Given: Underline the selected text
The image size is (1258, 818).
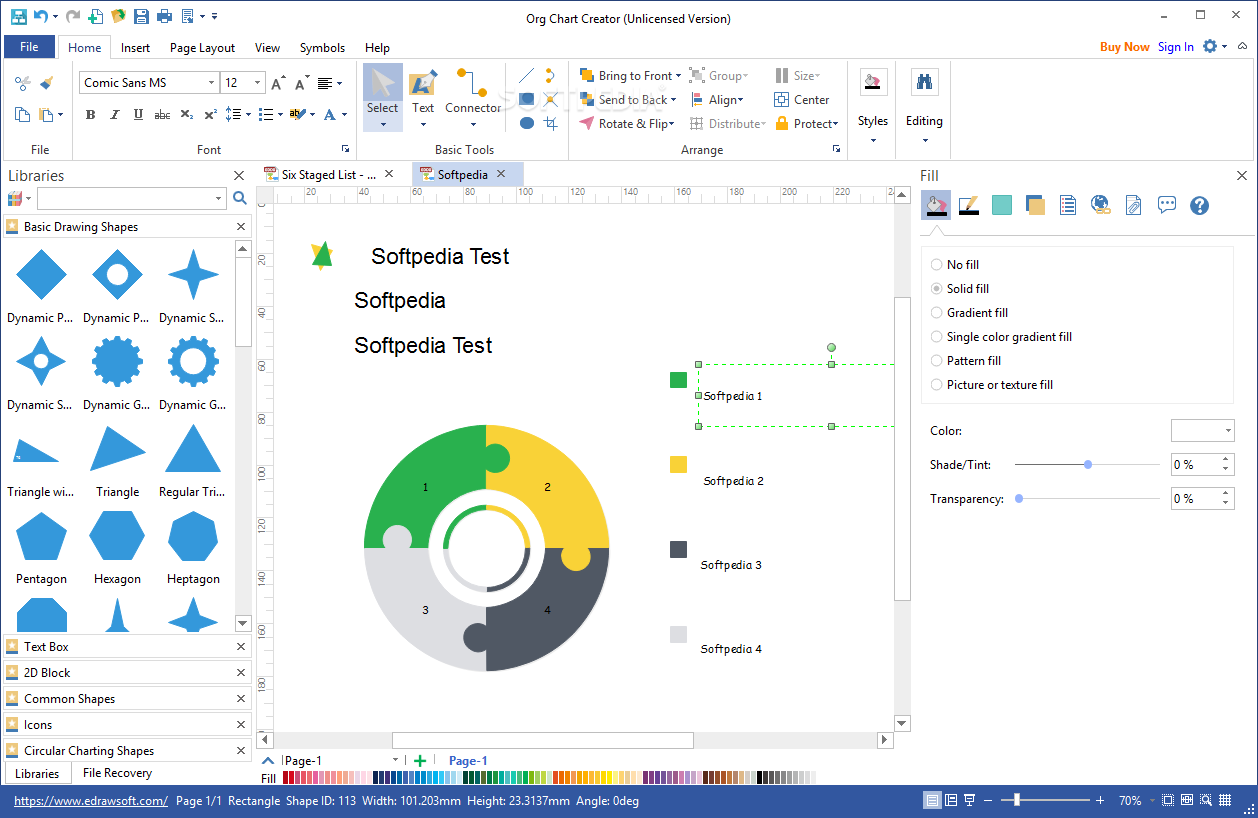Looking at the screenshot, I should click(137, 115).
